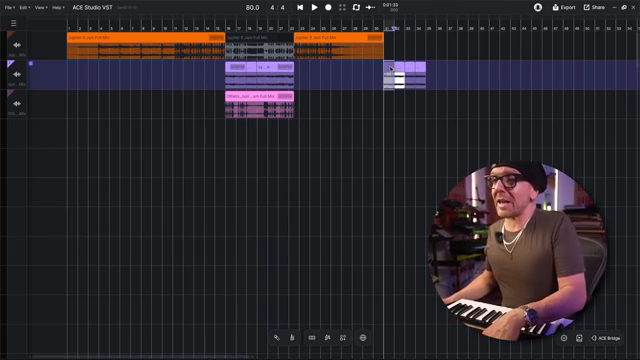This screenshot has height=360, width=640.
Task: Jump playback to the start
Action: [x=300, y=7]
